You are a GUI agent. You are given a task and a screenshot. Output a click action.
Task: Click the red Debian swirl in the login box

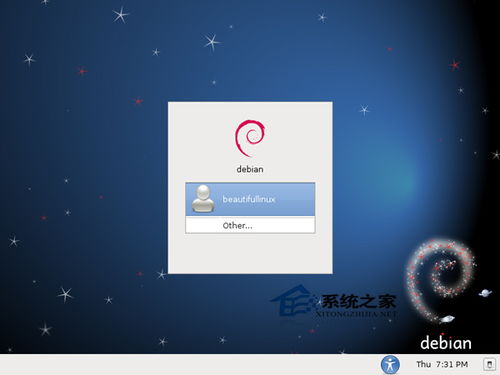pos(250,138)
